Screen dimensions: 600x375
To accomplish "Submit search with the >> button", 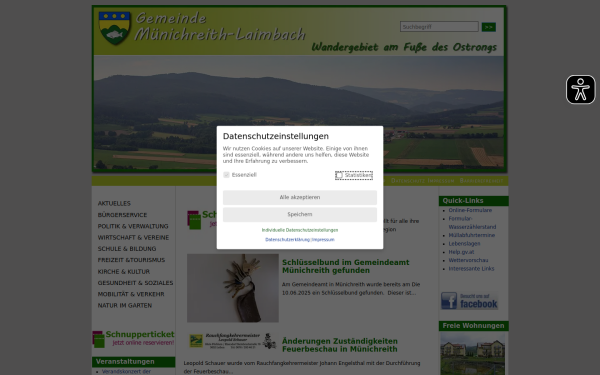I will click(x=489, y=27).
